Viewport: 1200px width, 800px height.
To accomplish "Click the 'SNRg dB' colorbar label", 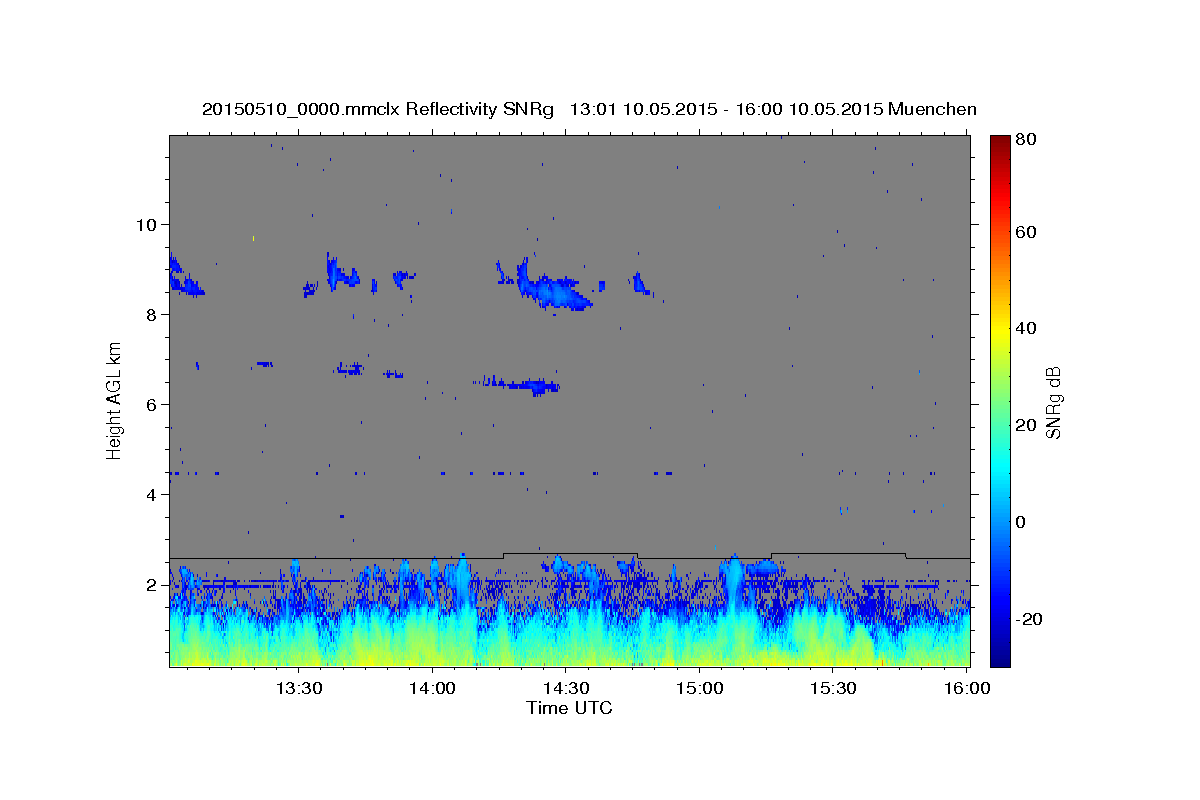I will pyautogui.click(x=1053, y=402).
